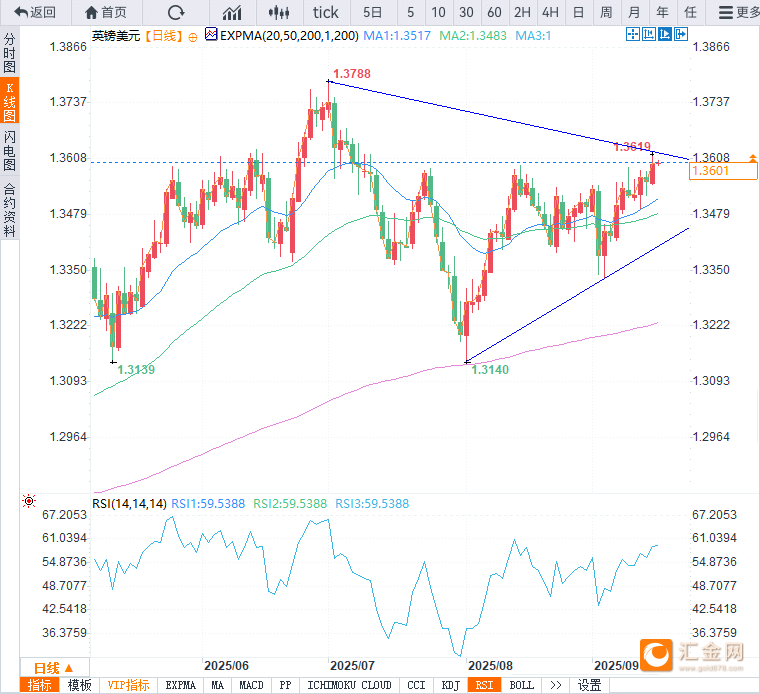This screenshot has width=760, height=694.
Task: Click the RSI2:59.5388 value
Action: (x=290, y=504)
